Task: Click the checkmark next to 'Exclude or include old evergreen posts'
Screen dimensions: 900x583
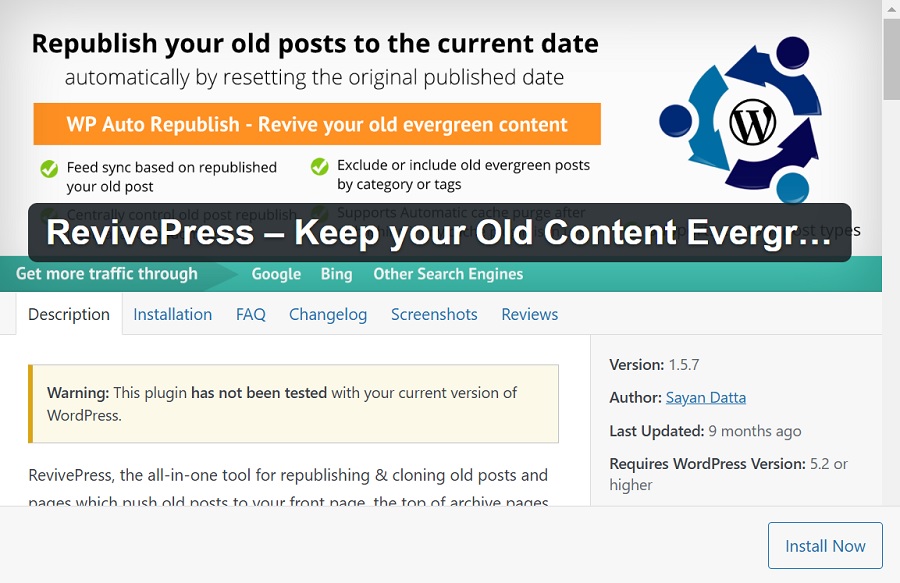Action: pyautogui.click(x=320, y=166)
